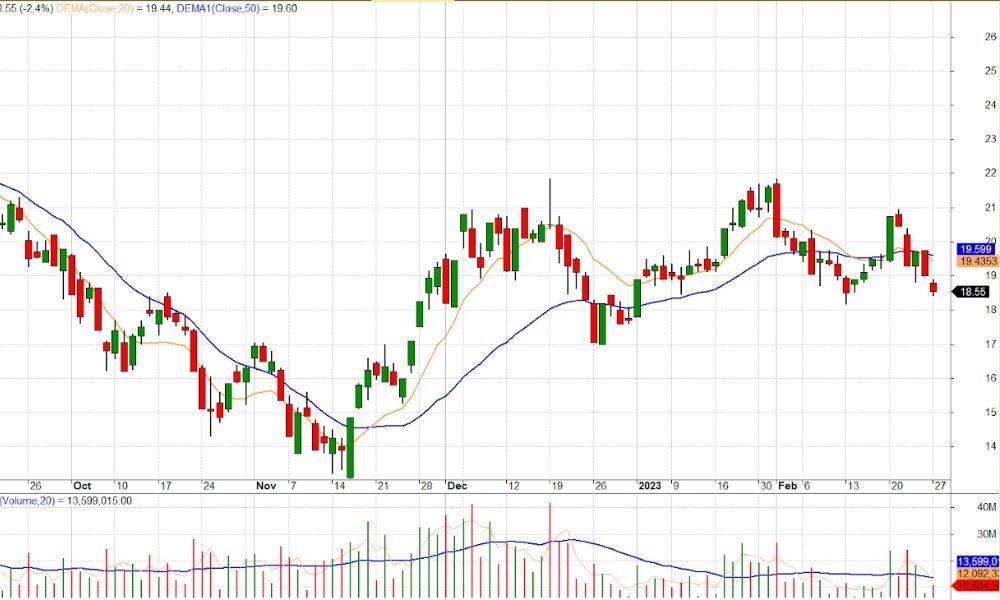
Task: Select the 24 label on price axis
Action: tap(990, 105)
